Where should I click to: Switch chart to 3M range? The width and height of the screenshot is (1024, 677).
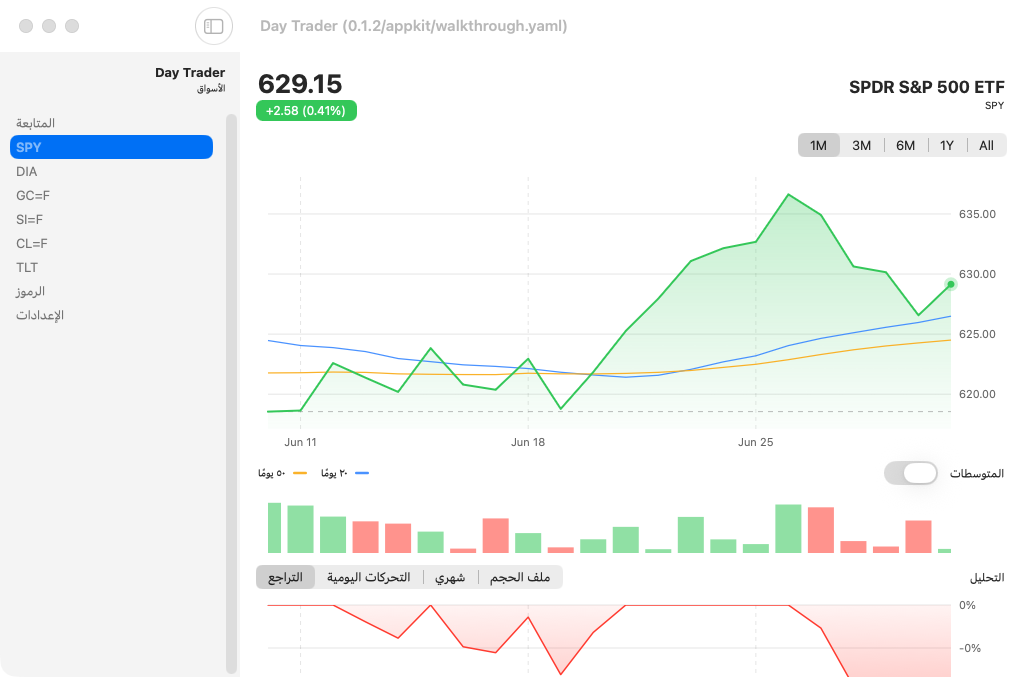[861, 146]
